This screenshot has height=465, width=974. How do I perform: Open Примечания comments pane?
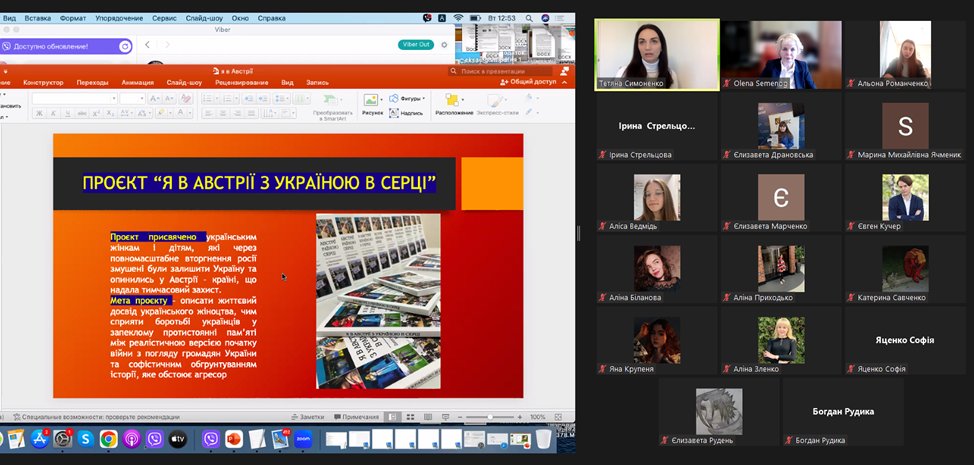pos(357,417)
